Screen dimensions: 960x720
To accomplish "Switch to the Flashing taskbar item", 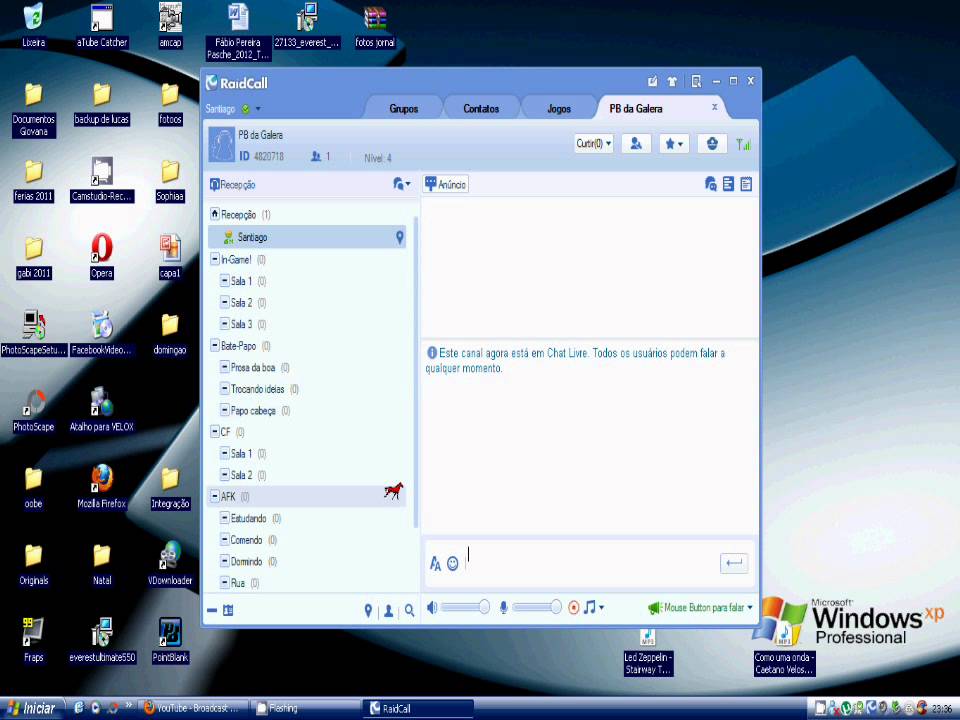I will tap(305, 708).
